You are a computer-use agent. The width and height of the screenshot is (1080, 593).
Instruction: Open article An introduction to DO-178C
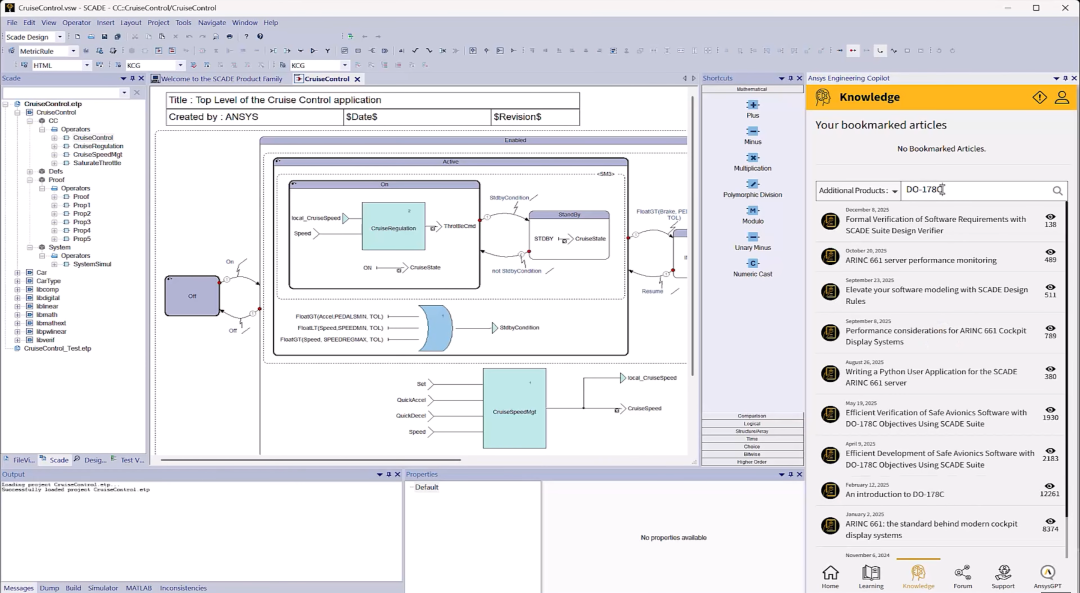click(895, 495)
